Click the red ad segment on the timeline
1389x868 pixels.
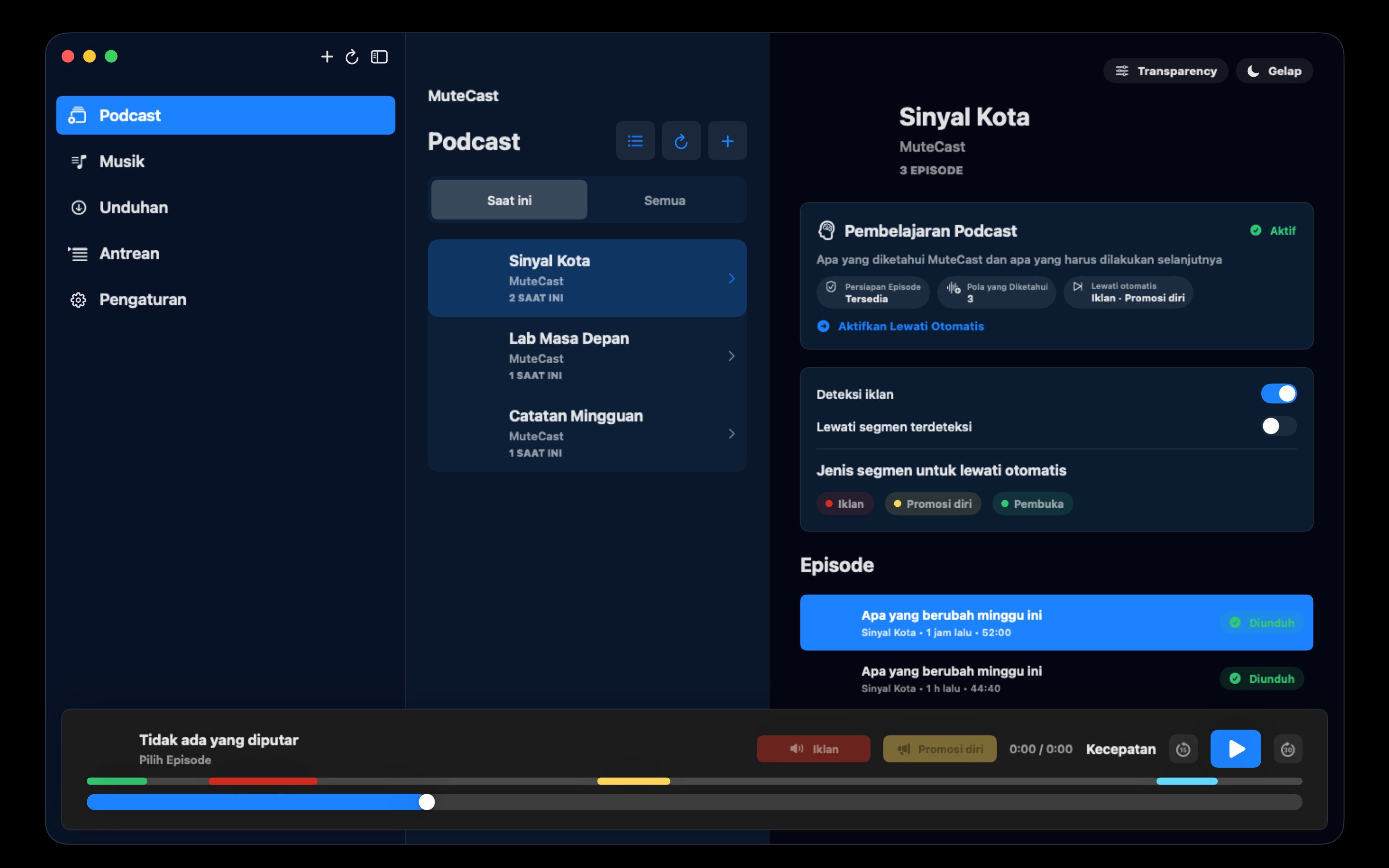click(x=263, y=781)
